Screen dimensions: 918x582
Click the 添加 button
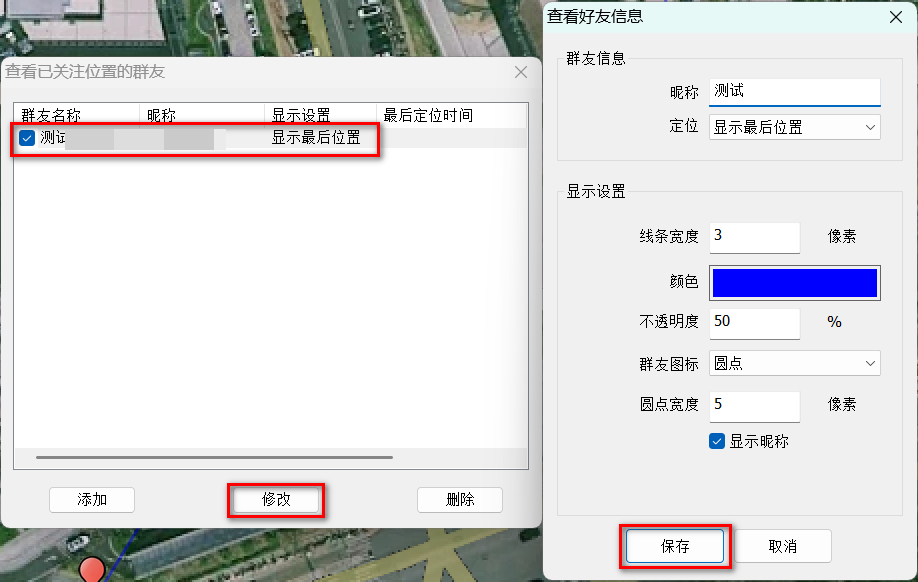(92, 500)
